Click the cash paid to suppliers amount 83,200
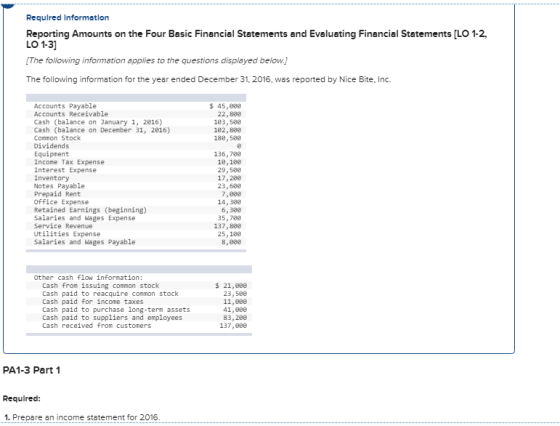 pos(235,317)
